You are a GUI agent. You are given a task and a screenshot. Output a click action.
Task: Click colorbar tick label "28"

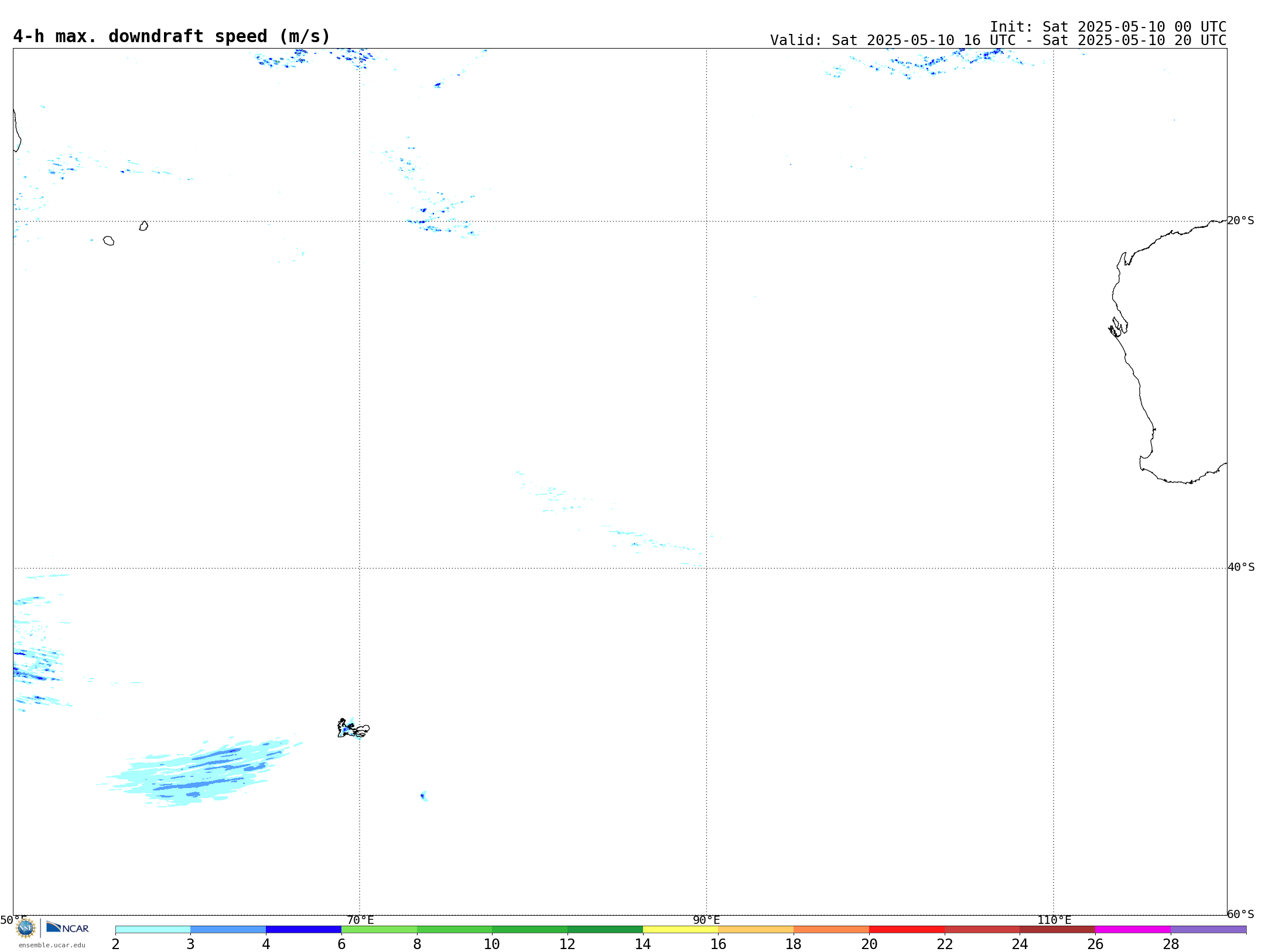pos(1171,944)
